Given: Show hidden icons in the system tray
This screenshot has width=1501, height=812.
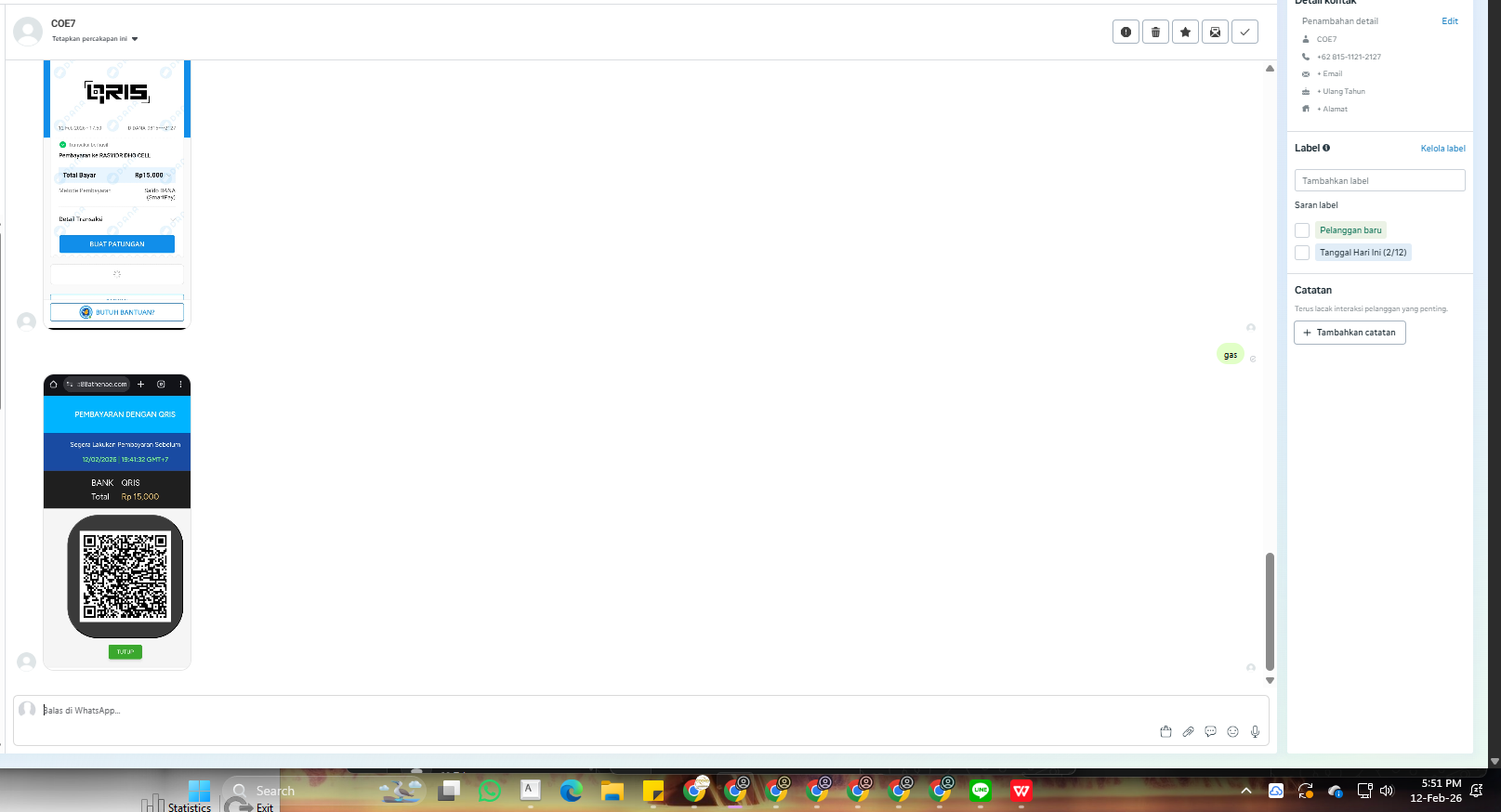Looking at the screenshot, I should 1246,791.
